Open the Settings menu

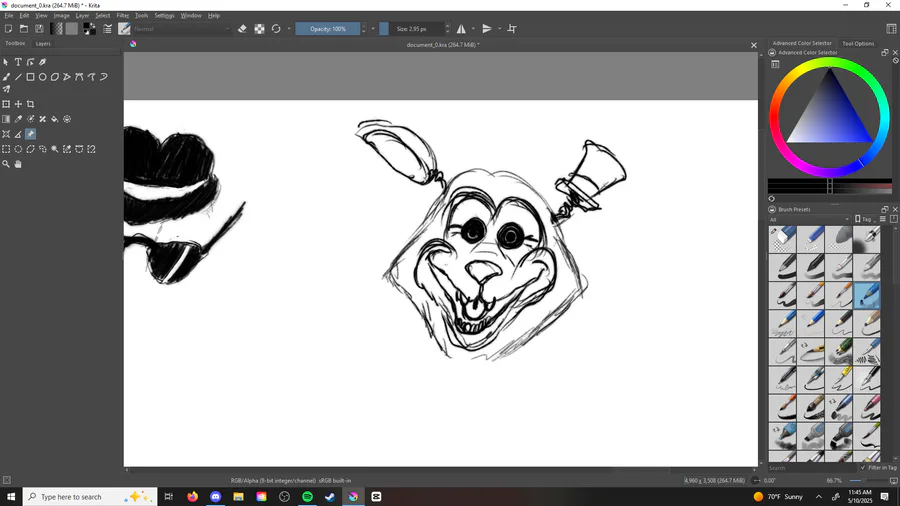coord(164,15)
